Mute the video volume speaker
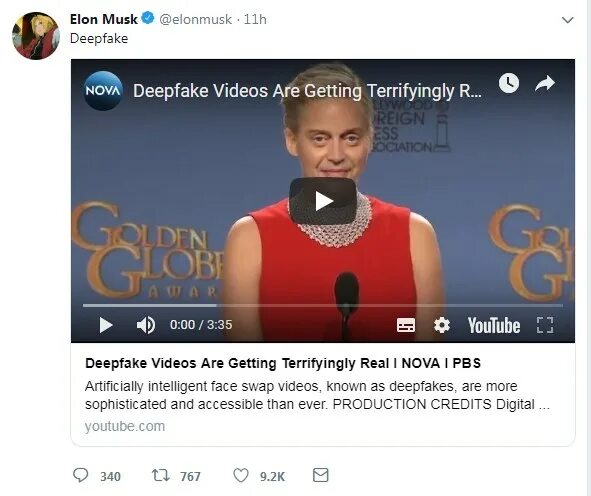The width and height of the screenshot is (591, 496). (146, 325)
